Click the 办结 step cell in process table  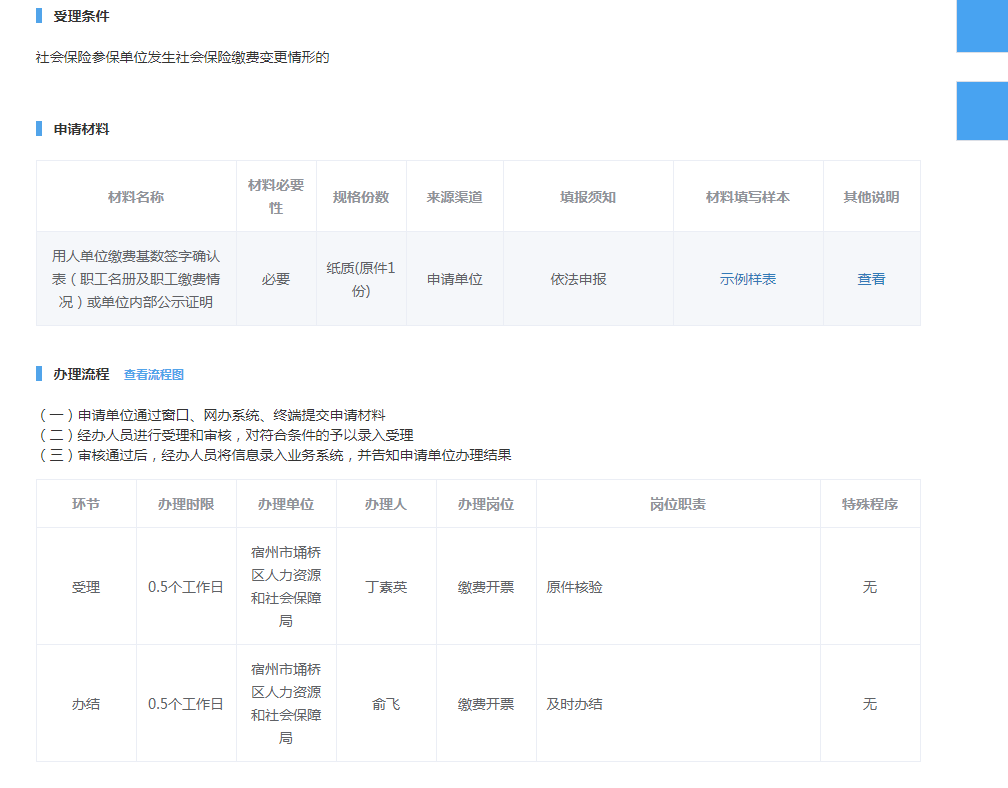pyautogui.click(x=86, y=704)
